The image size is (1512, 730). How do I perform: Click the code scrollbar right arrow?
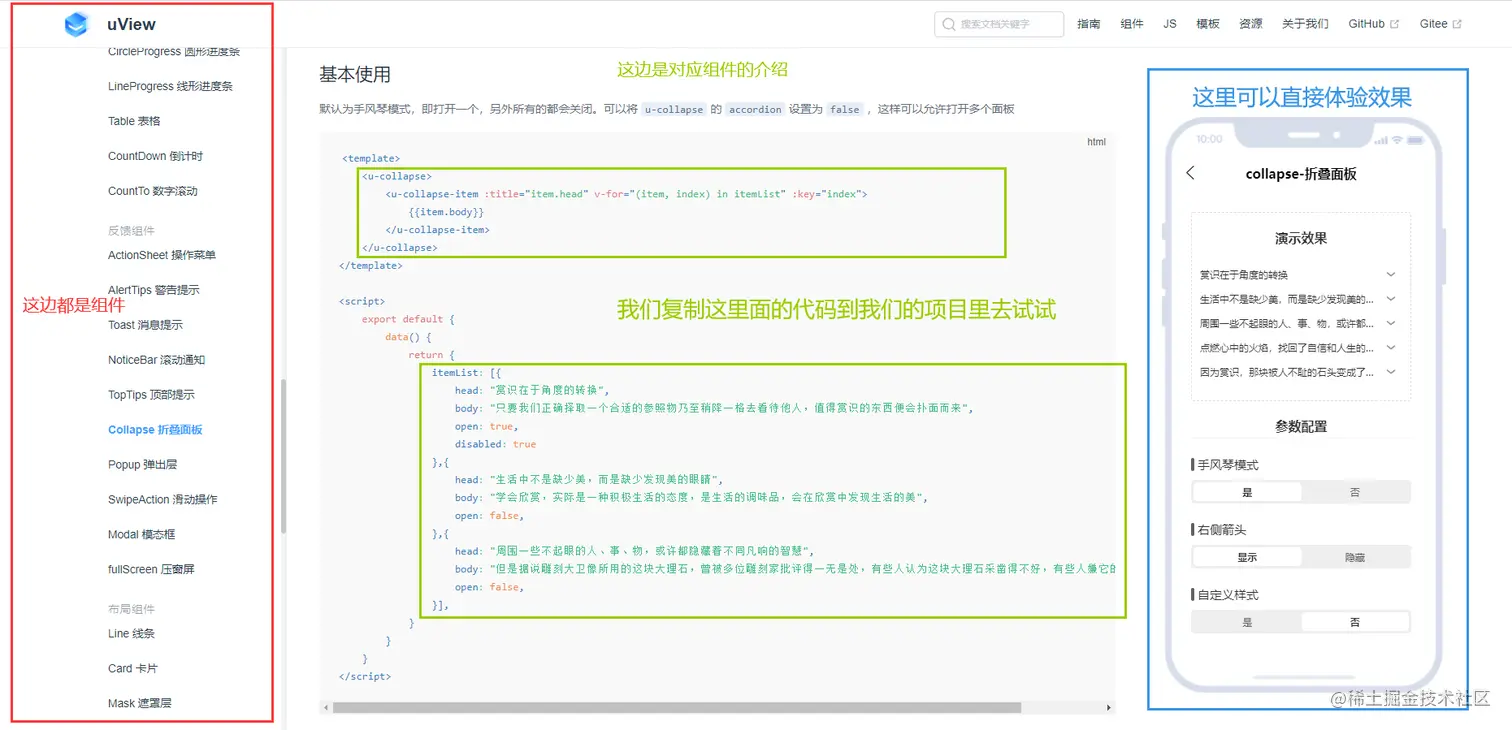[1109, 708]
